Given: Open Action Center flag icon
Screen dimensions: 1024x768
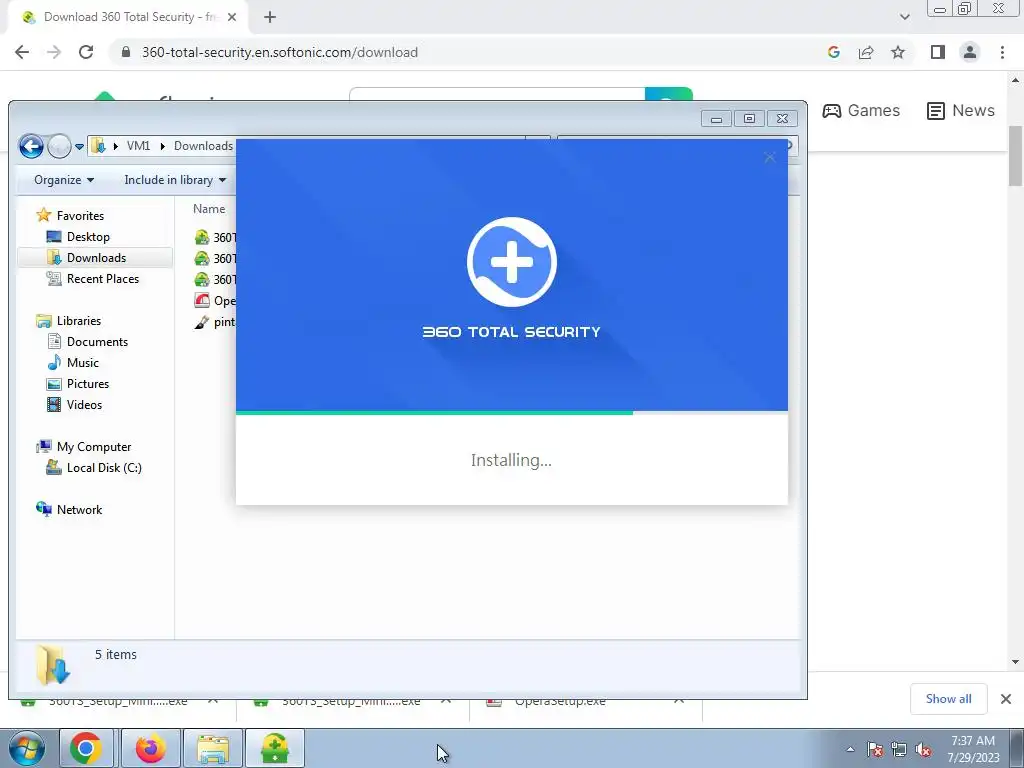Looking at the screenshot, I should (875, 749).
